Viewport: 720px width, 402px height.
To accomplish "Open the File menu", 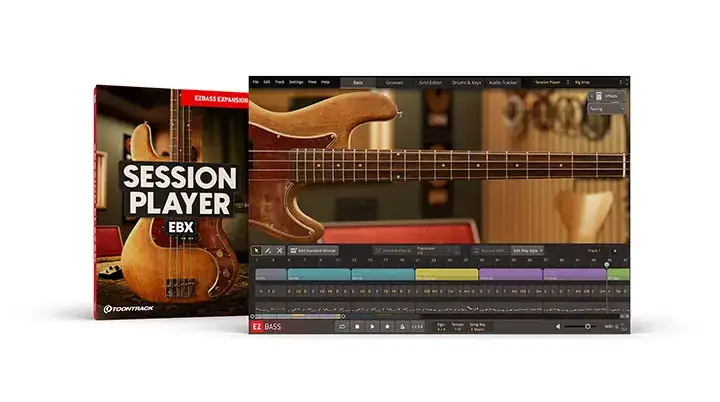I will 256,82.
